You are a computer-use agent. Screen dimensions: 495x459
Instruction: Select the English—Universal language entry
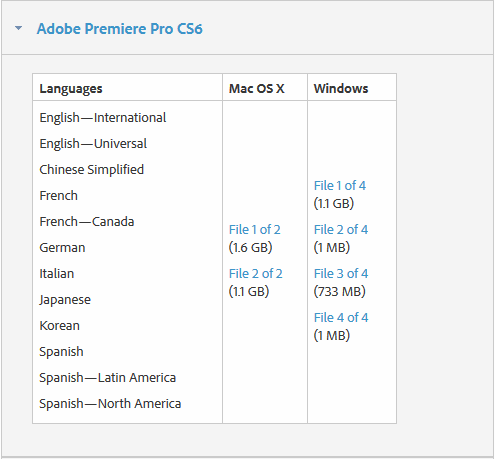click(x=93, y=144)
